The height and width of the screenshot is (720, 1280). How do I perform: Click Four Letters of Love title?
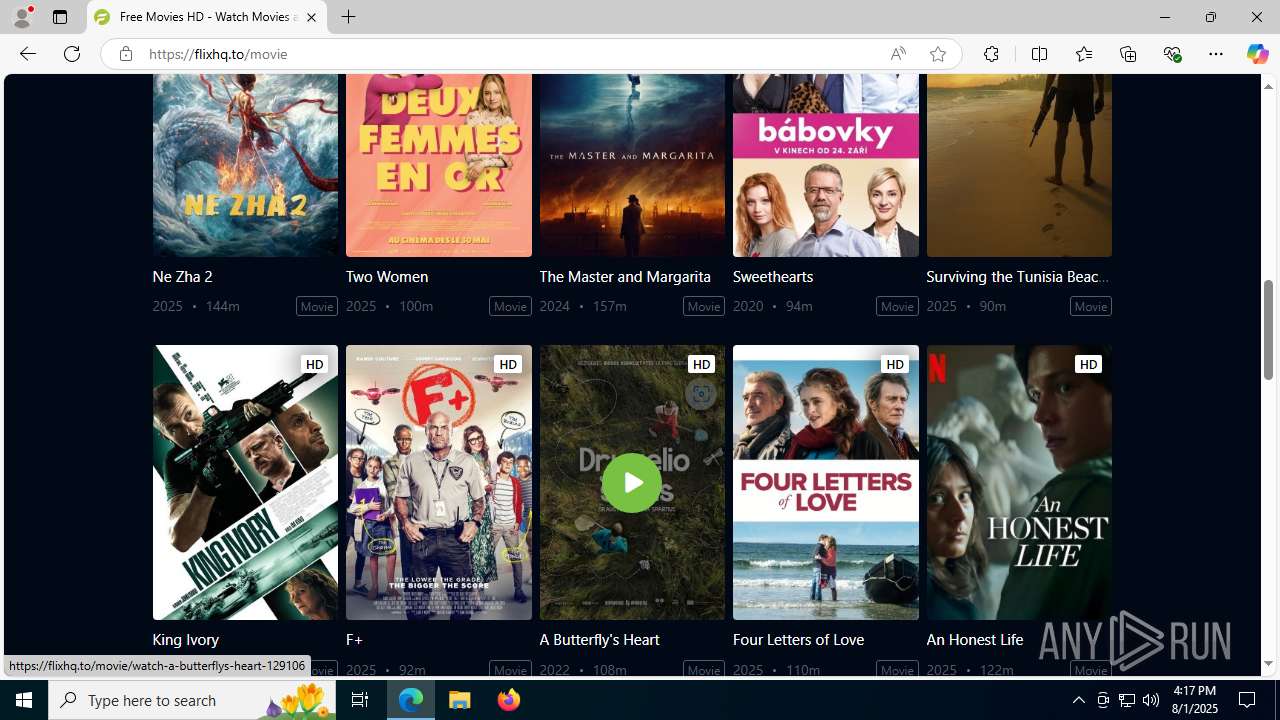(798, 639)
